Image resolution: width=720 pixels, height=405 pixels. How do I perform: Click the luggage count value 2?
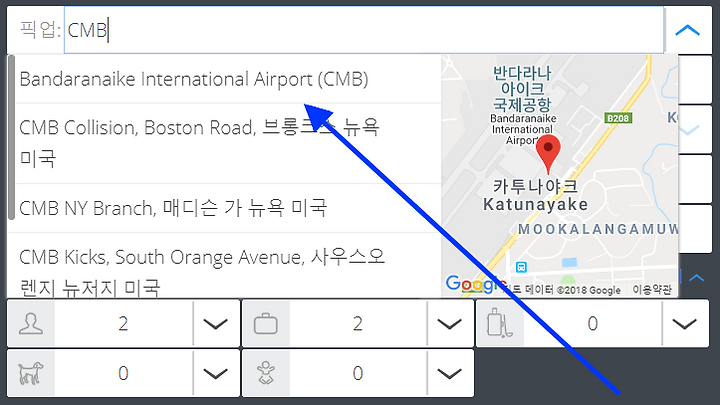pos(358,324)
